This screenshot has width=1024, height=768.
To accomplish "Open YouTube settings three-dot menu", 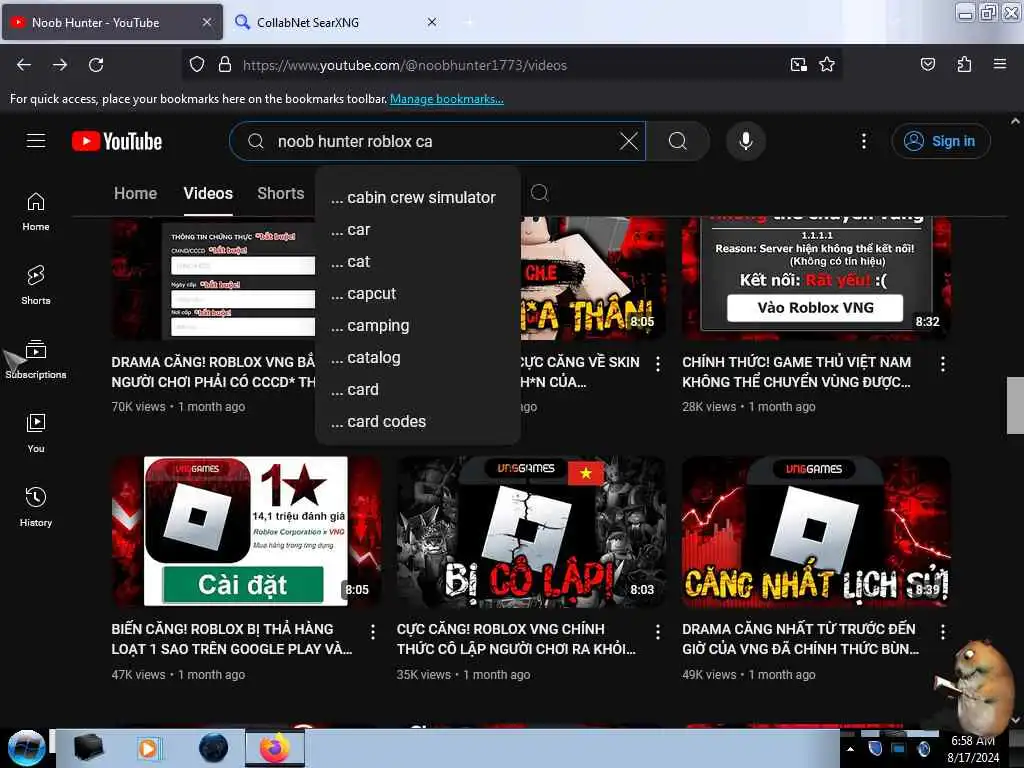I will [x=863, y=141].
